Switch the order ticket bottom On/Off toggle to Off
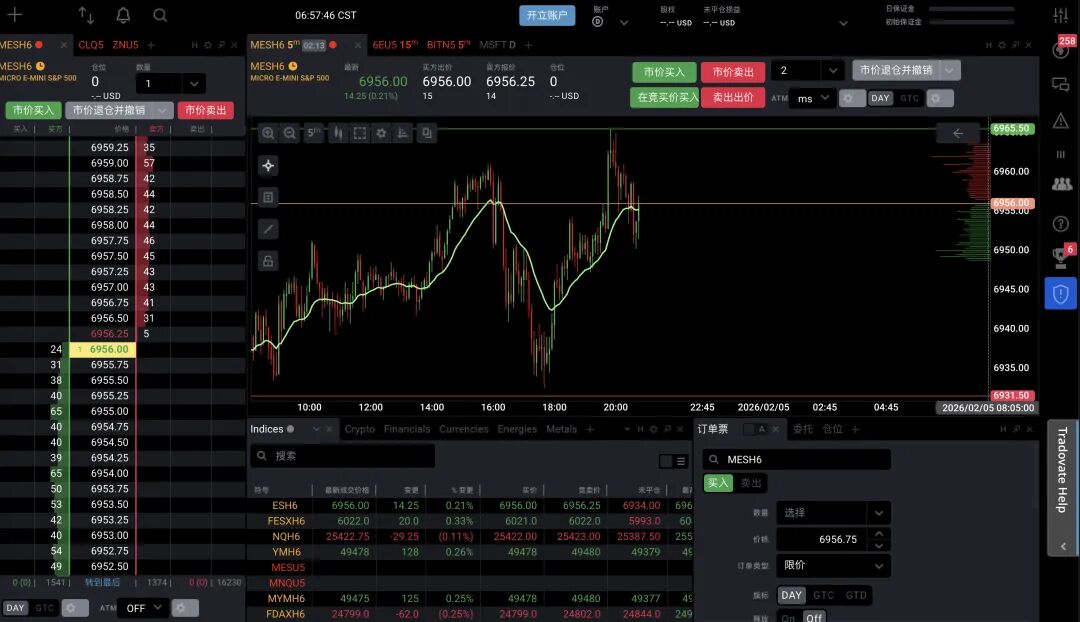Image resolution: width=1080 pixels, height=622 pixels. coord(814,618)
